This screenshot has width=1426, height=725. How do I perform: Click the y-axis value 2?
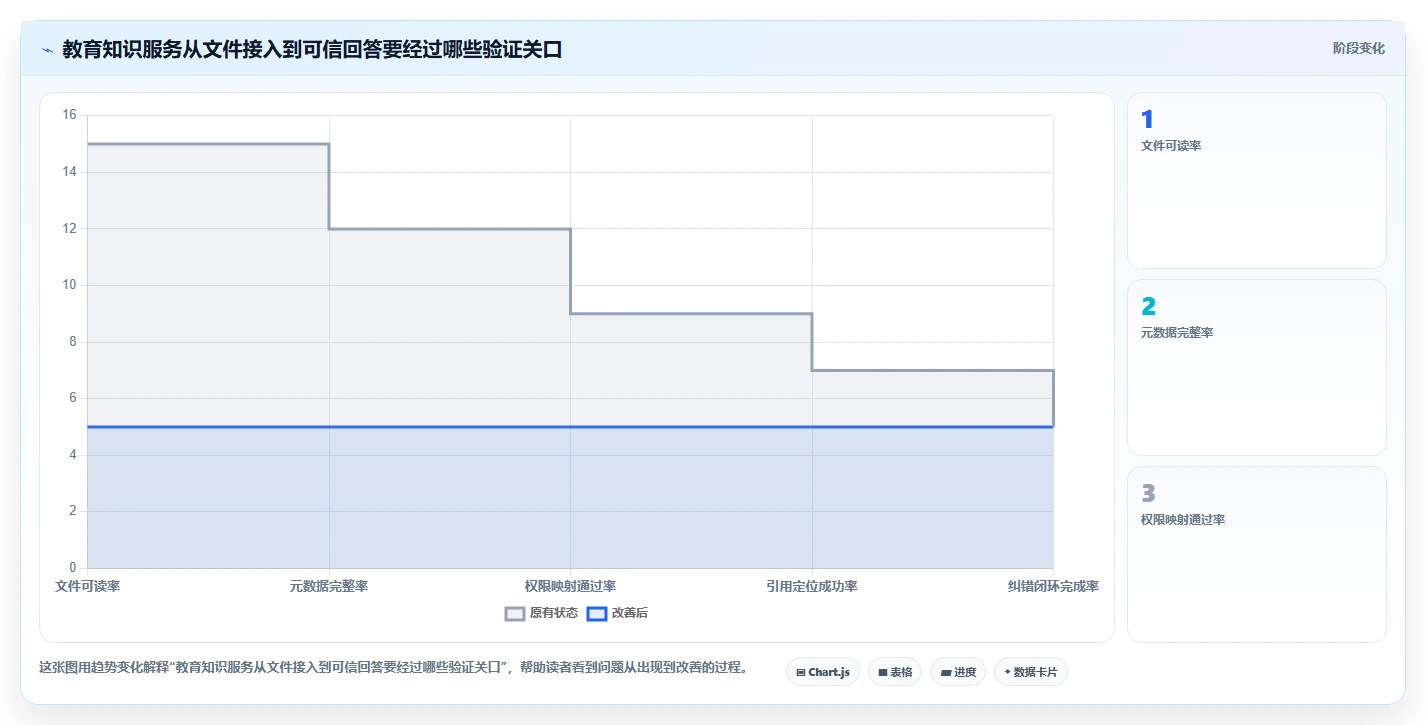click(73, 511)
